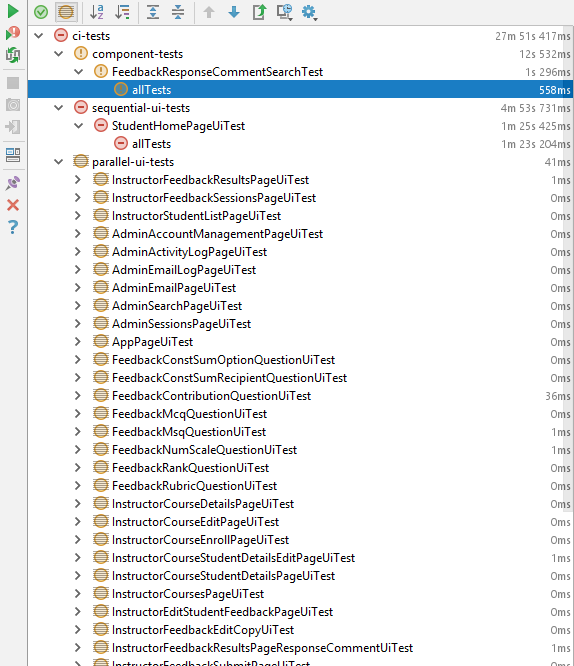This screenshot has height=666, width=574.
Task: Collapse the ci-tests root node
Action: pyautogui.click(x=39, y=36)
